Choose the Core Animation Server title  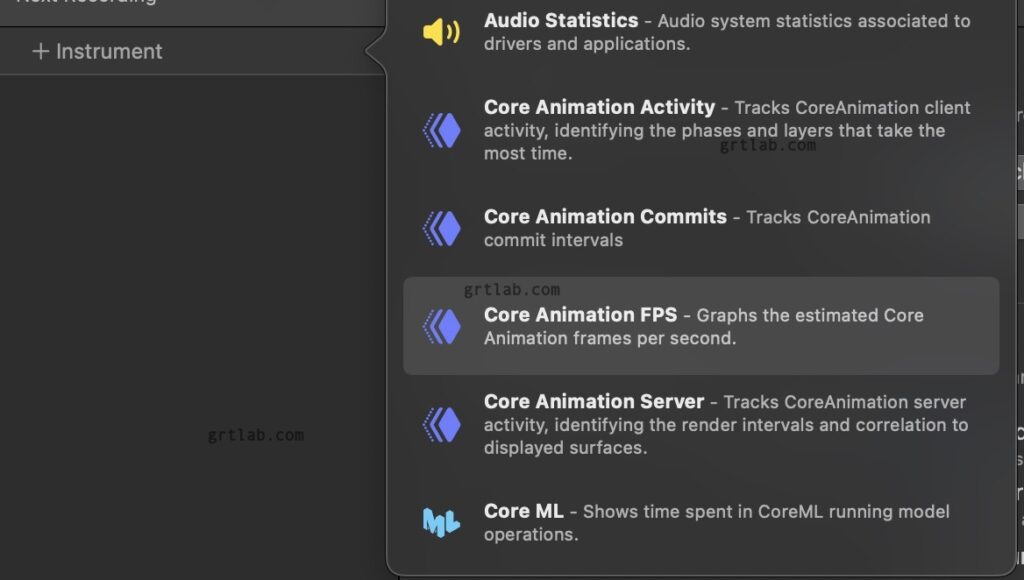(x=594, y=401)
